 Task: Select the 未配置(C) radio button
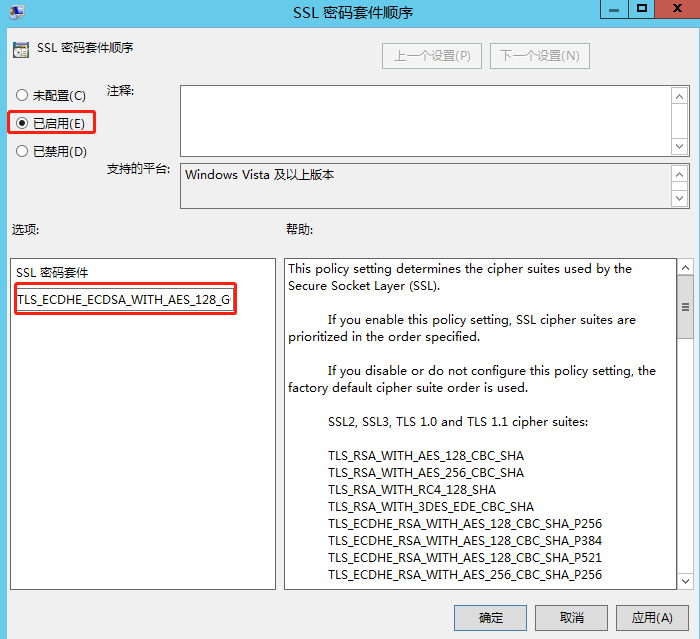pyautogui.click(x=22, y=95)
